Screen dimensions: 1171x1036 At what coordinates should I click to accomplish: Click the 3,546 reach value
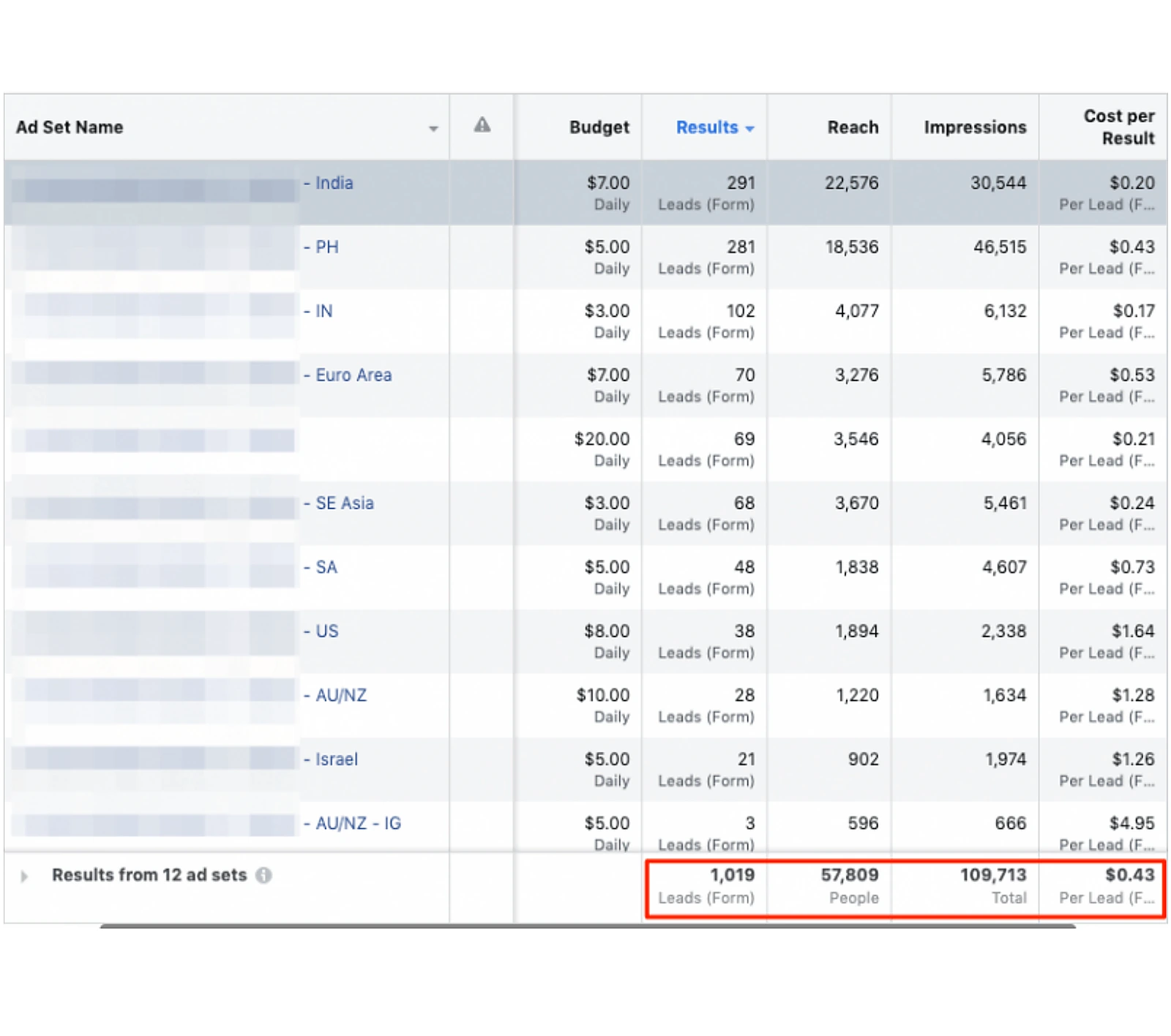click(856, 439)
